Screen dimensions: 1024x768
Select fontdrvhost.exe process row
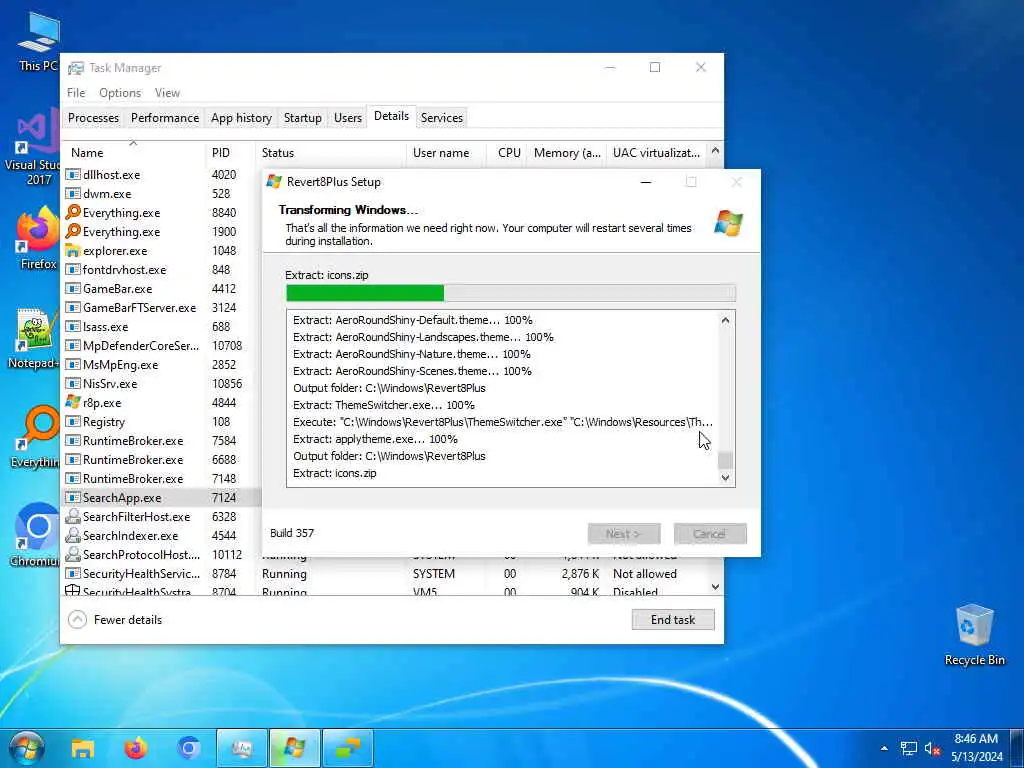[x=161, y=270]
